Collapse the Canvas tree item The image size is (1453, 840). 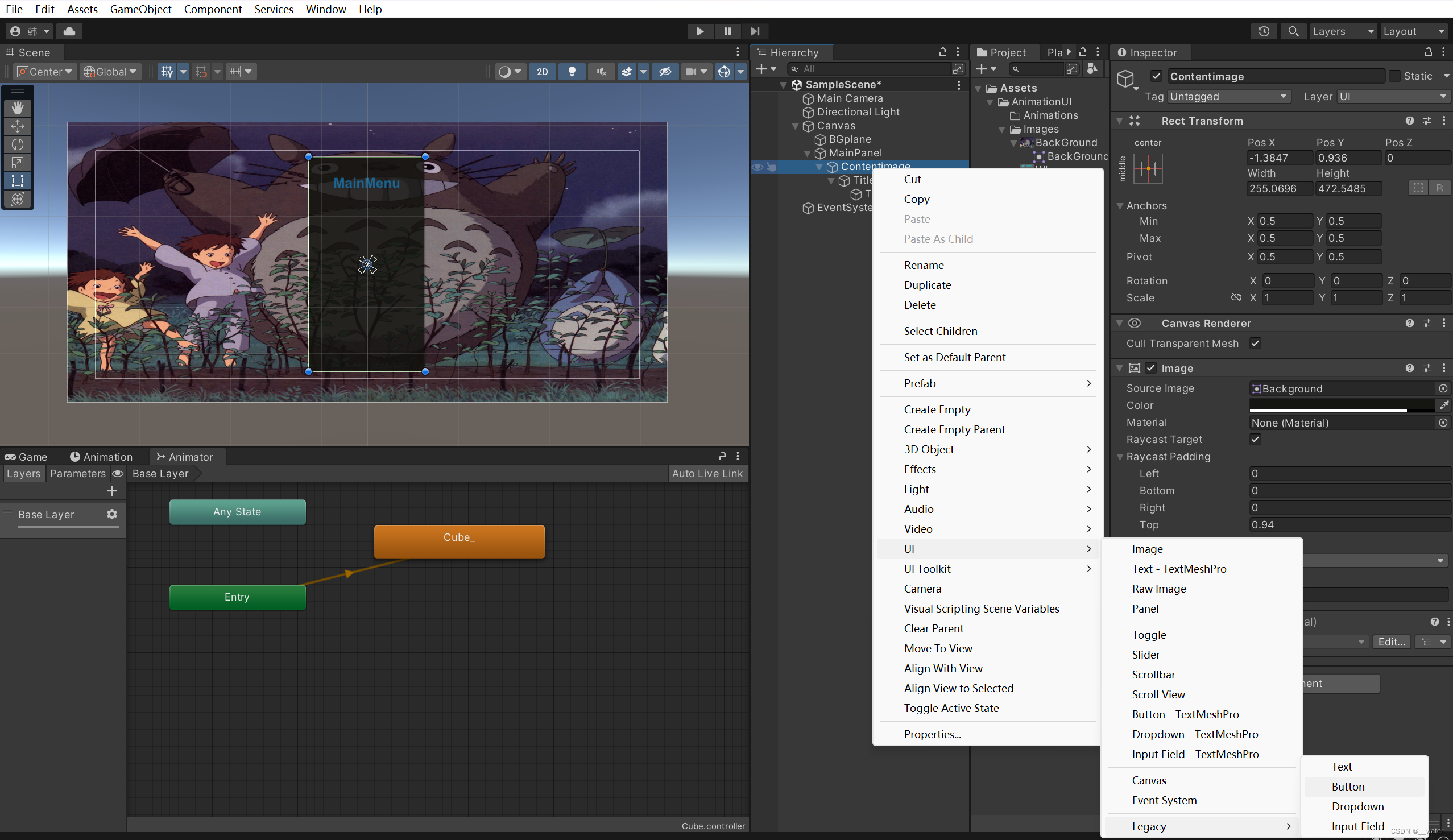pos(796,126)
